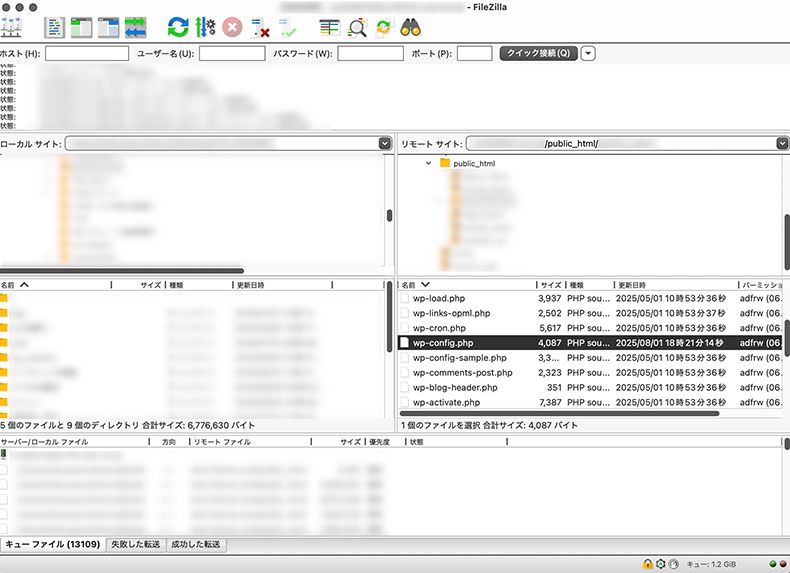This screenshot has height=573, width=790.
Task: Select wp-config-sample.php in remote file list
Action: 459,357
